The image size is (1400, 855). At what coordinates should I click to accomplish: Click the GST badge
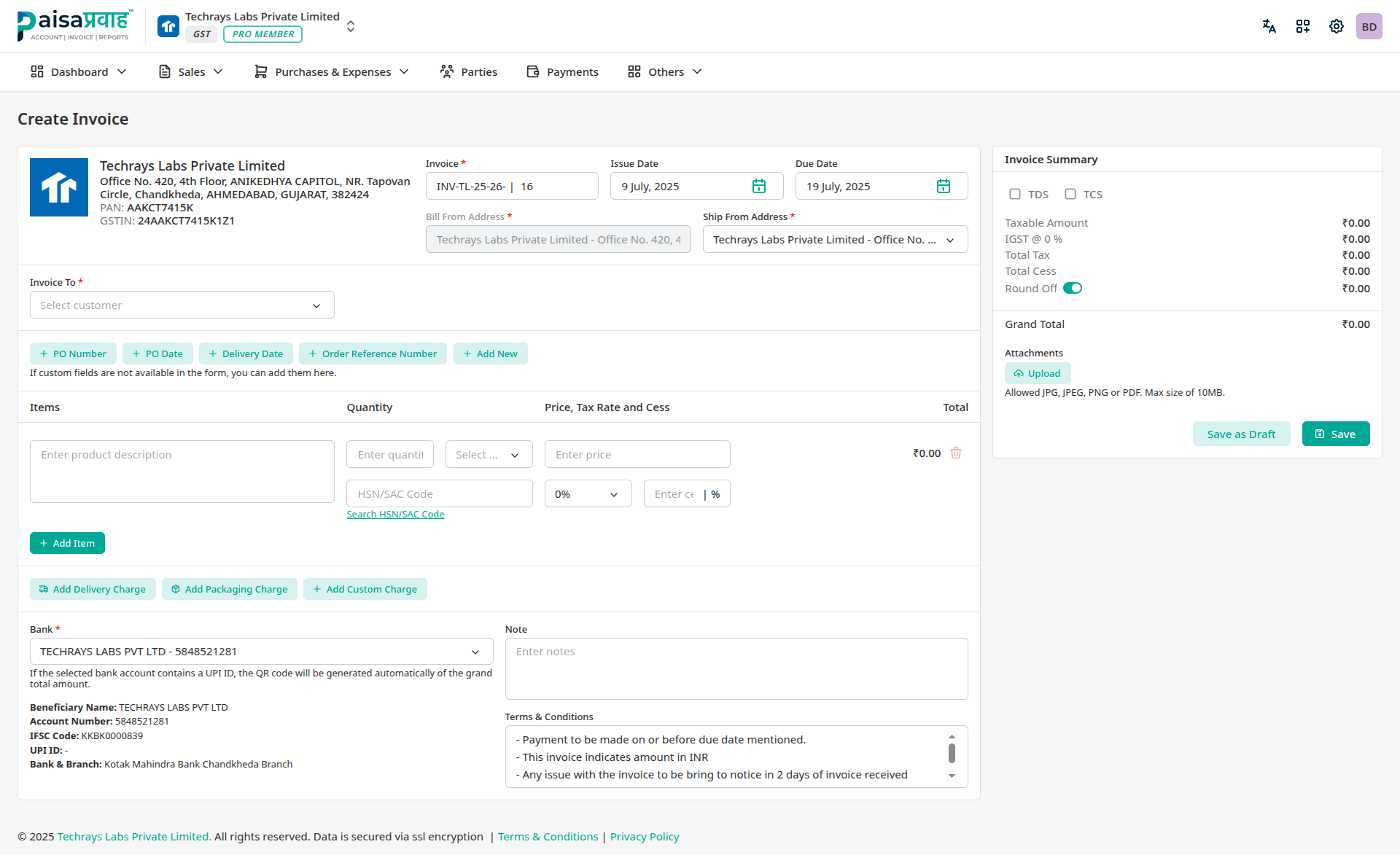pos(202,34)
